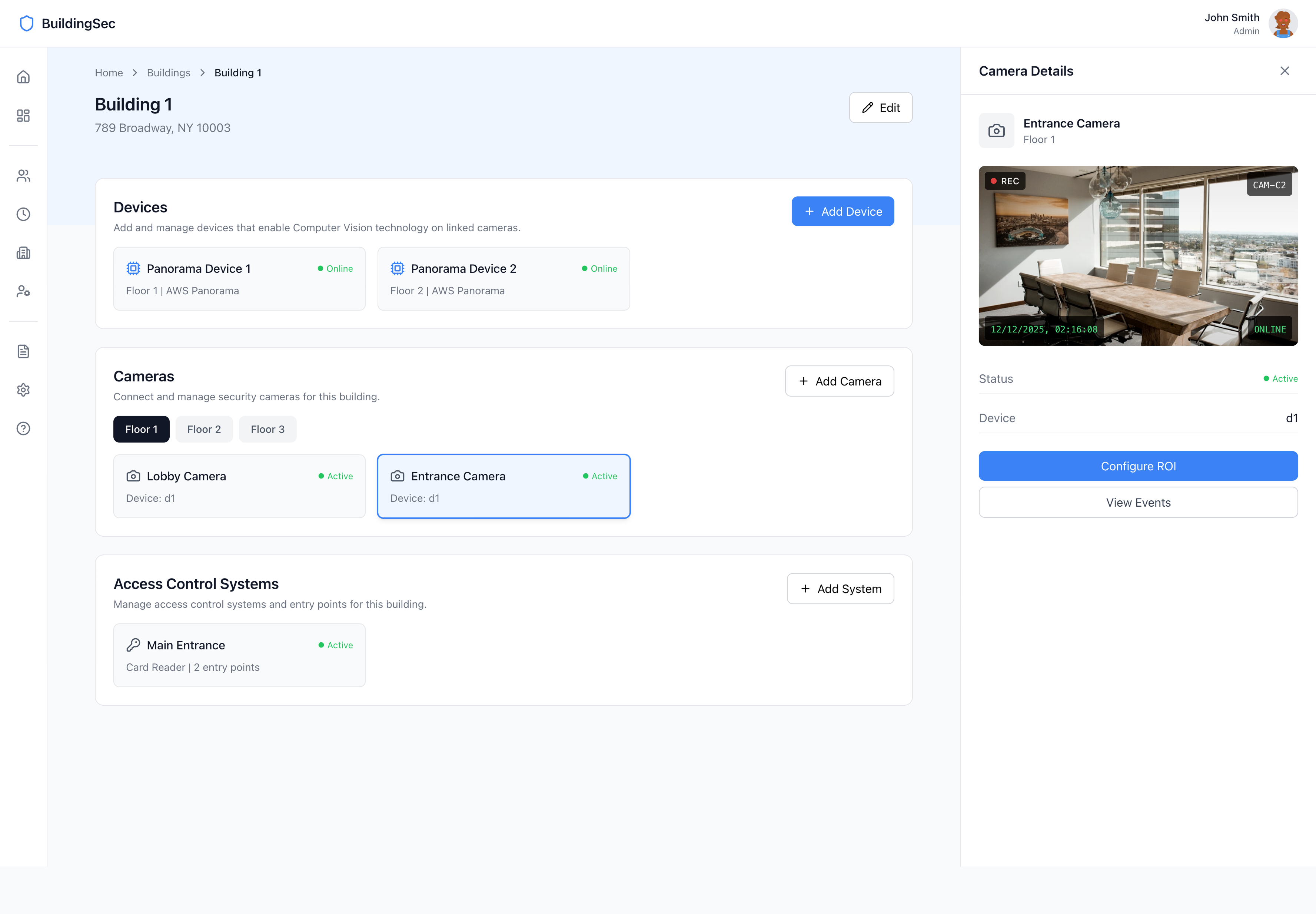Click the feed timestamp 12/12/2025, 02:16:08
The height and width of the screenshot is (914, 1316).
(x=1044, y=329)
